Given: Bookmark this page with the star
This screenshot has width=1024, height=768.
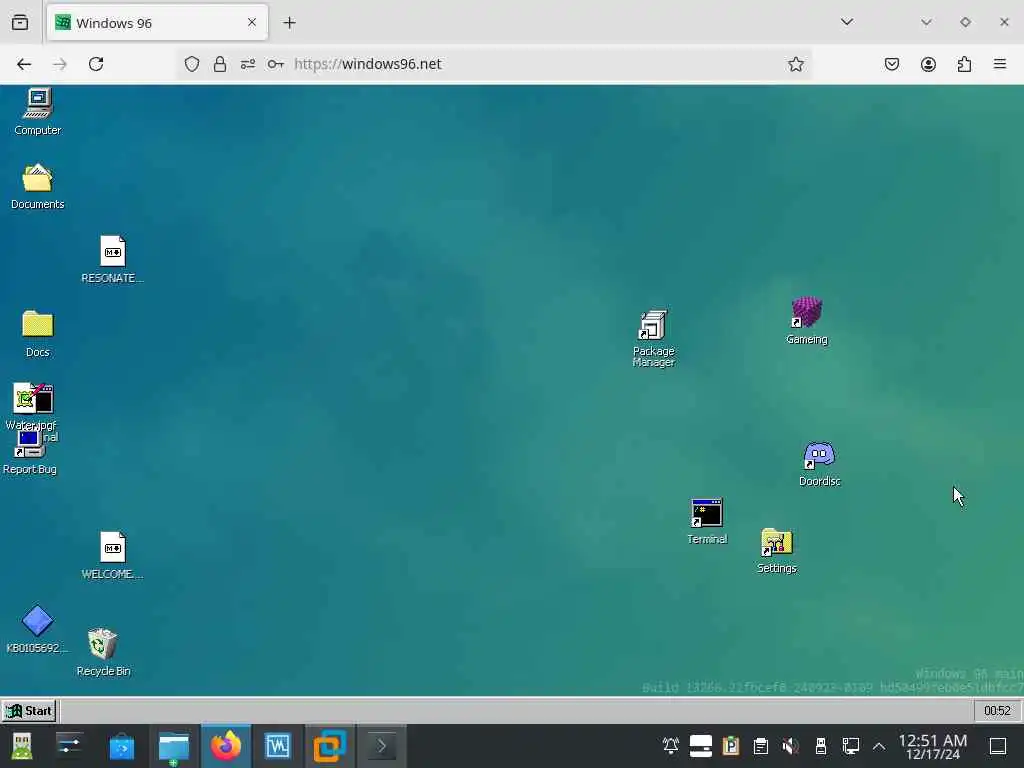Looking at the screenshot, I should (x=795, y=64).
